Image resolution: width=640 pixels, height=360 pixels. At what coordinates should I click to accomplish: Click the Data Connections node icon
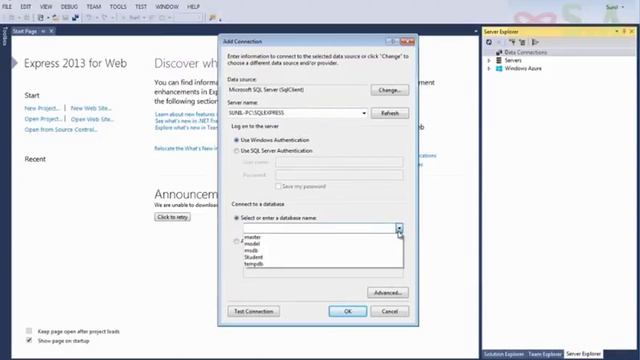pyautogui.click(x=499, y=52)
